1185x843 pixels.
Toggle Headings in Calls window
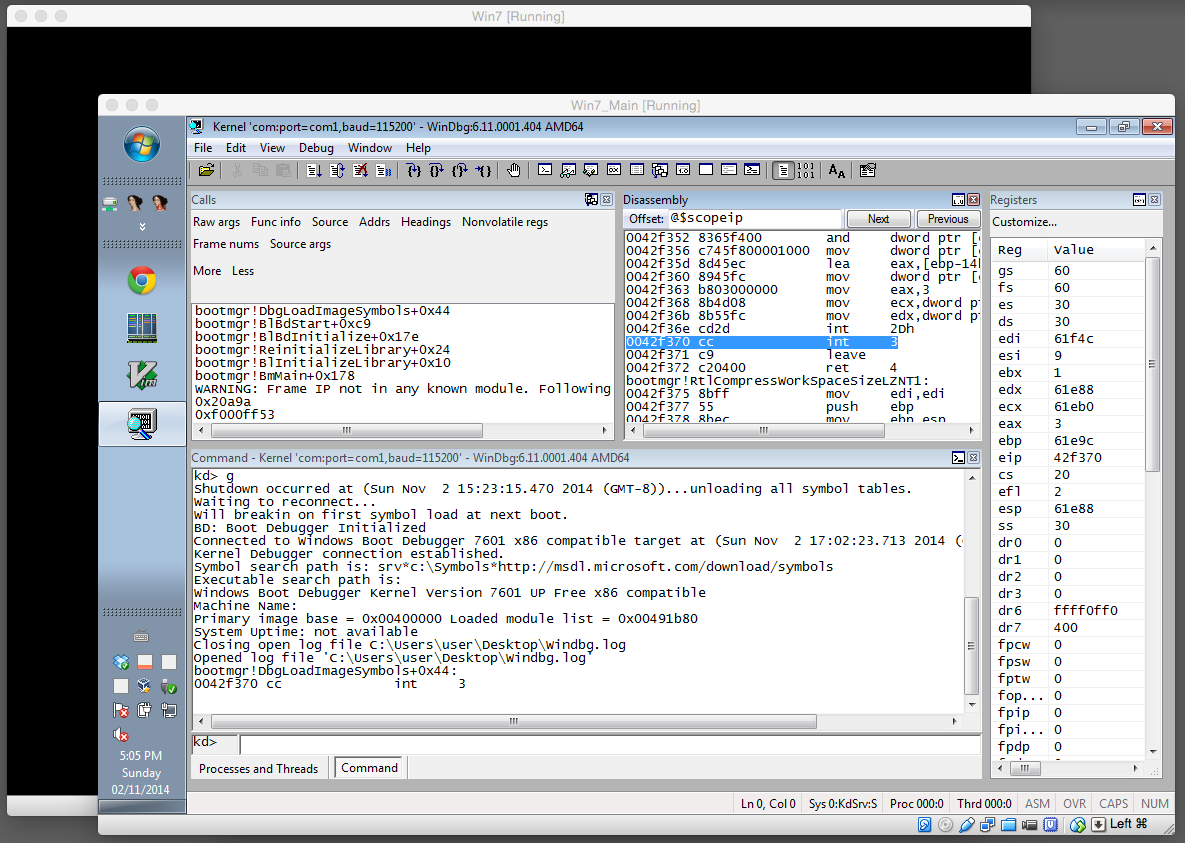[x=426, y=222]
